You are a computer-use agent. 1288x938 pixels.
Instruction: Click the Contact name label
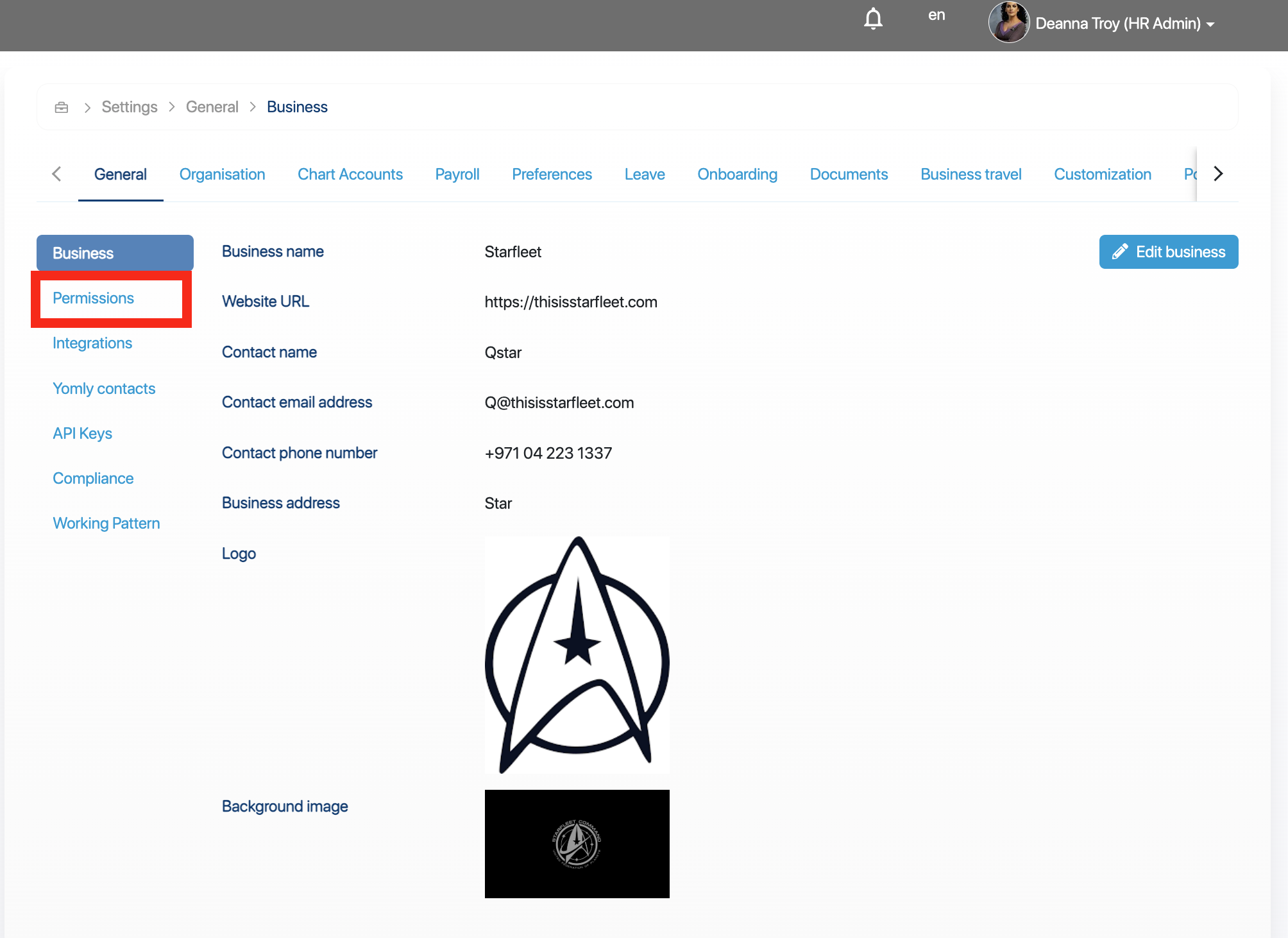pyautogui.click(x=269, y=352)
